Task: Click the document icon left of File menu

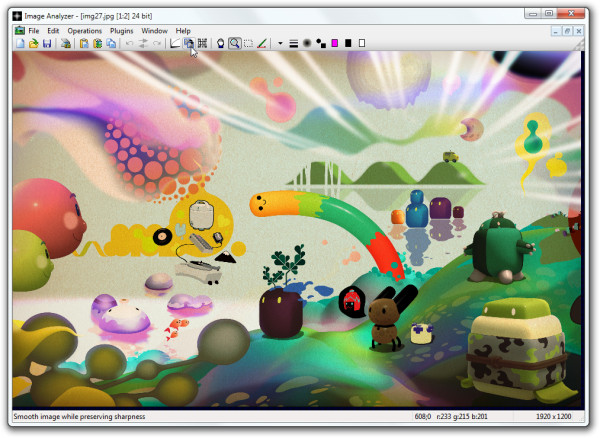Action: [20, 30]
